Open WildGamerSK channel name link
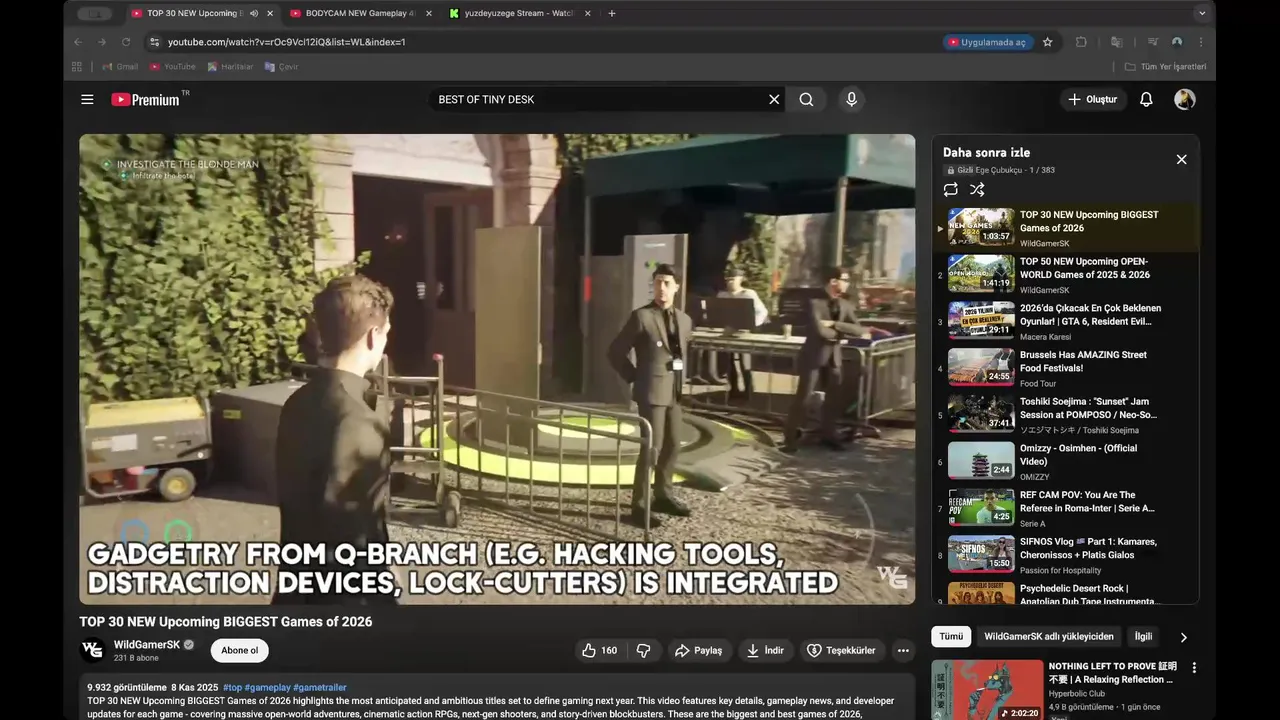Viewport: 1280px width, 720px height. (x=147, y=645)
